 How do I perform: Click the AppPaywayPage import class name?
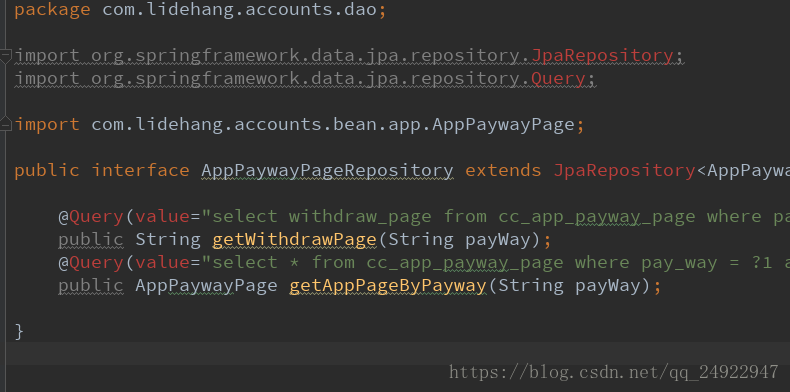tap(503, 124)
